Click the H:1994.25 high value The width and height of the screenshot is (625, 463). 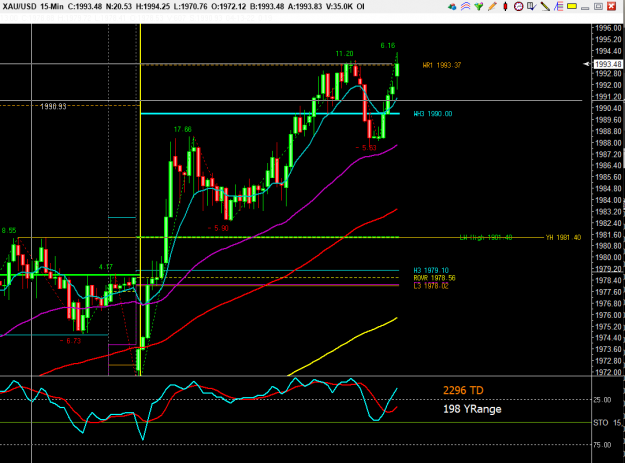(152, 7)
